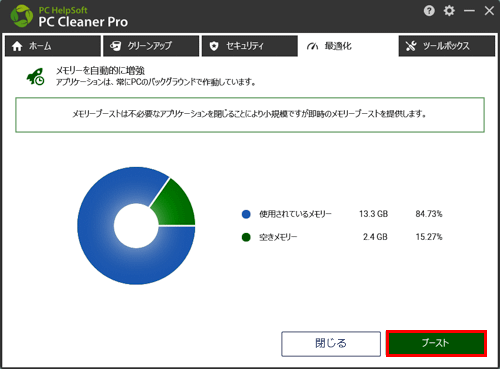Click the PC HelpSoft leaf logo
500x369 pixels.
point(22,16)
